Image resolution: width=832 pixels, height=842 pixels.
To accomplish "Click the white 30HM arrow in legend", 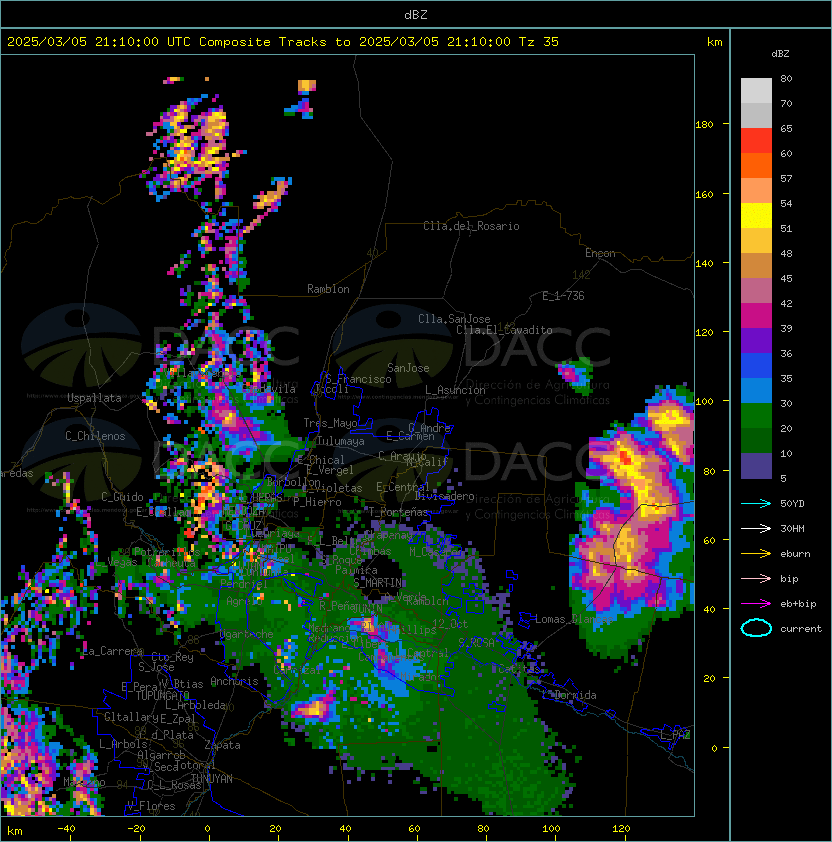I will tap(756, 528).
